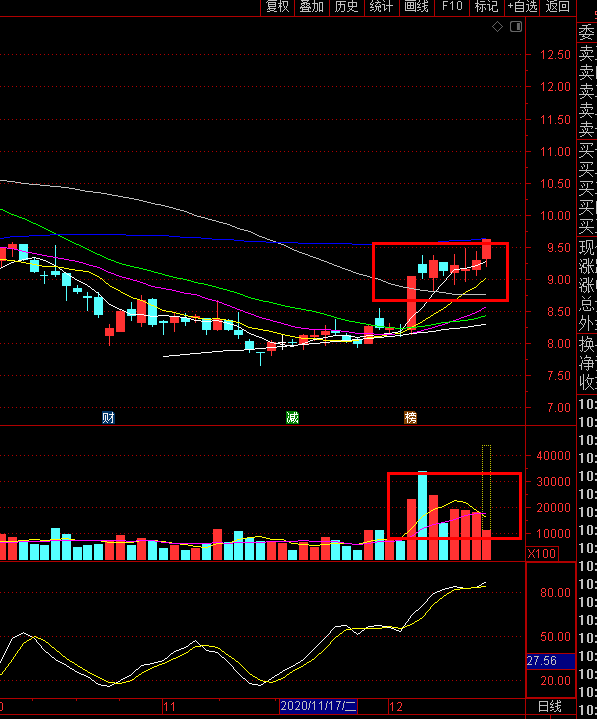Screen dimensions: 597x719
Task: Click the diamond icon above the chart
Action: [x=498, y=27]
